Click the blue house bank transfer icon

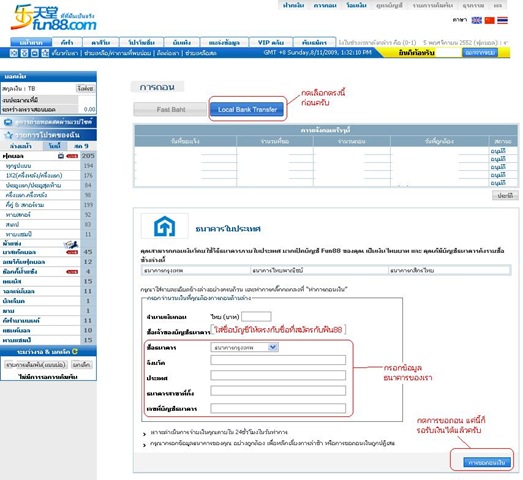pos(164,226)
